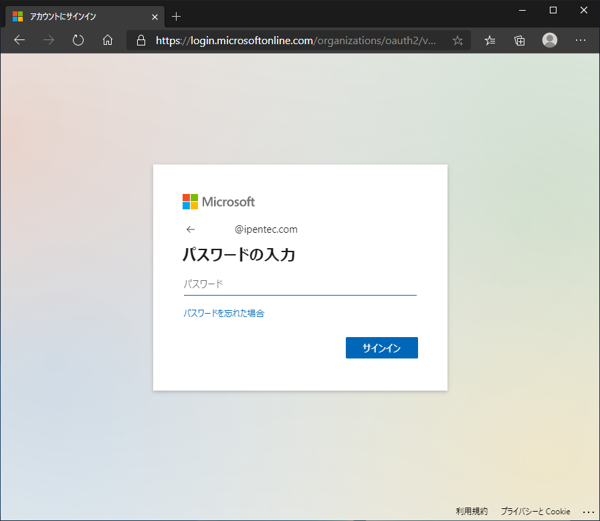Open the パスワードを忘れた場合 link

coord(224,313)
